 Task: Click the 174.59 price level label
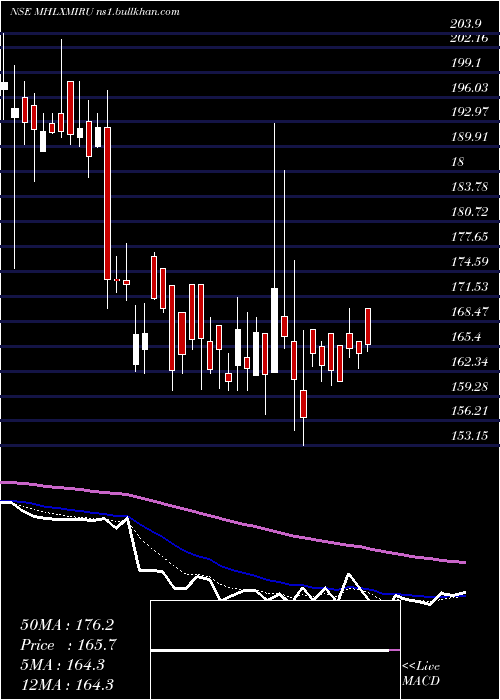pos(468,262)
